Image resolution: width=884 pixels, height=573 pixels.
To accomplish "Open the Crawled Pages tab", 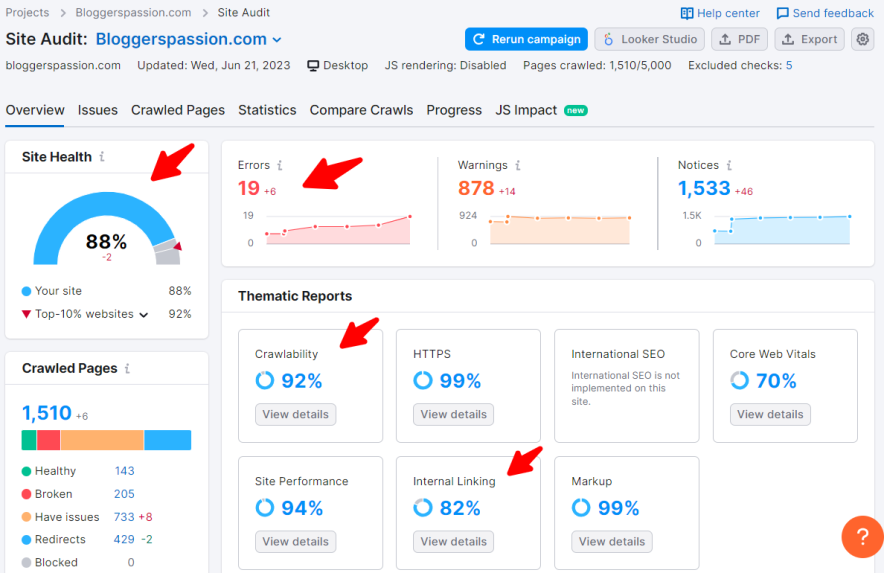I will coord(178,110).
